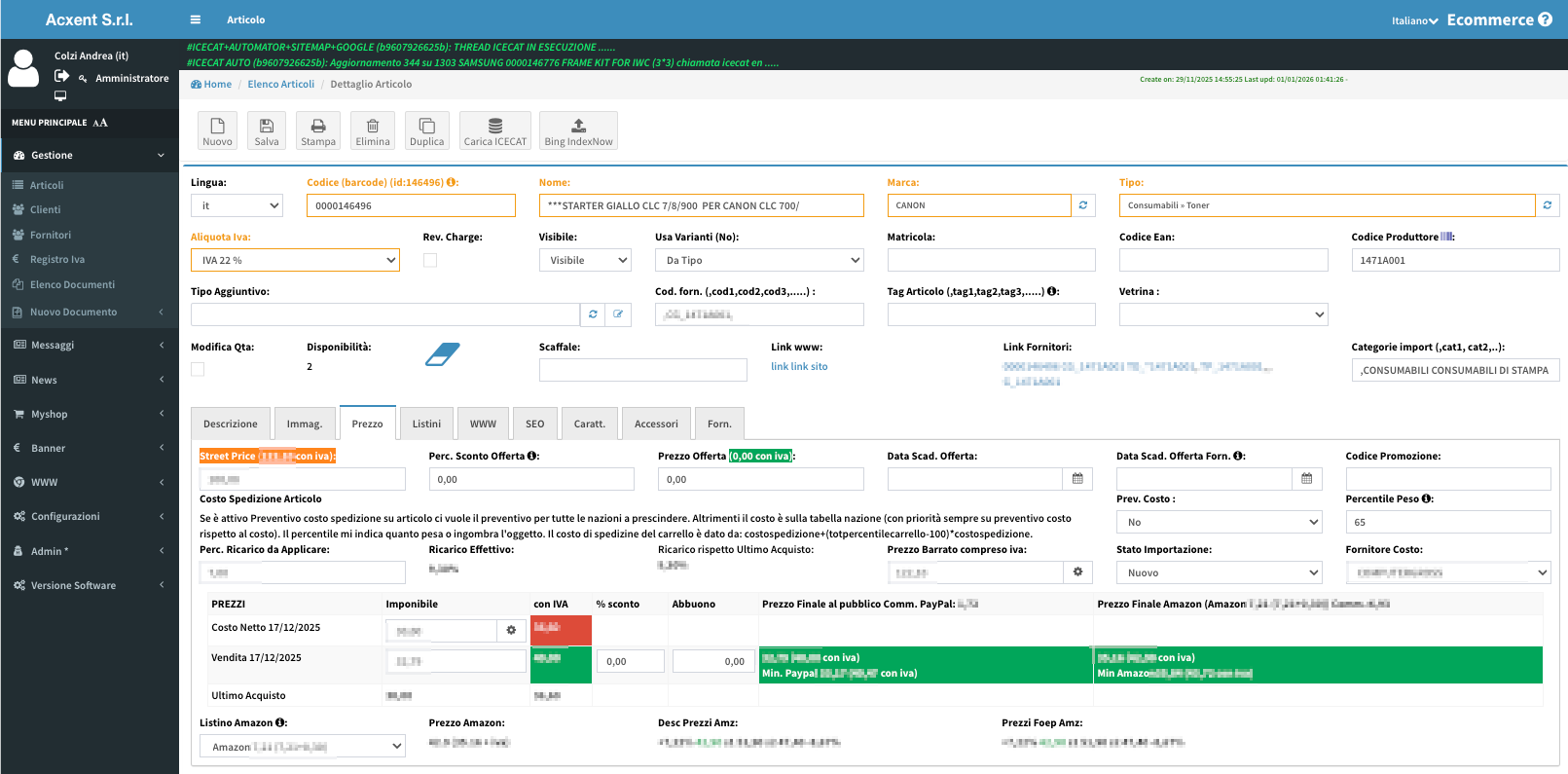
Task: Click the Duplica copy icon
Action: (x=426, y=127)
